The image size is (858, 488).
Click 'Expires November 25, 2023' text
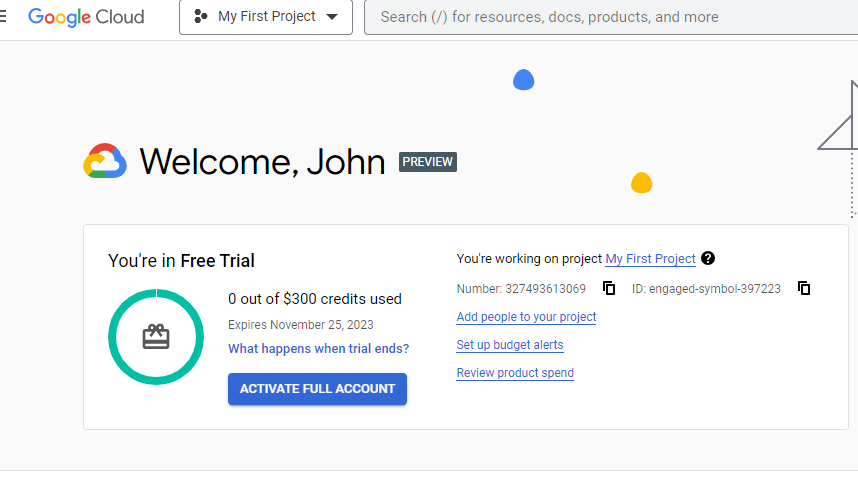pos(301,324)
